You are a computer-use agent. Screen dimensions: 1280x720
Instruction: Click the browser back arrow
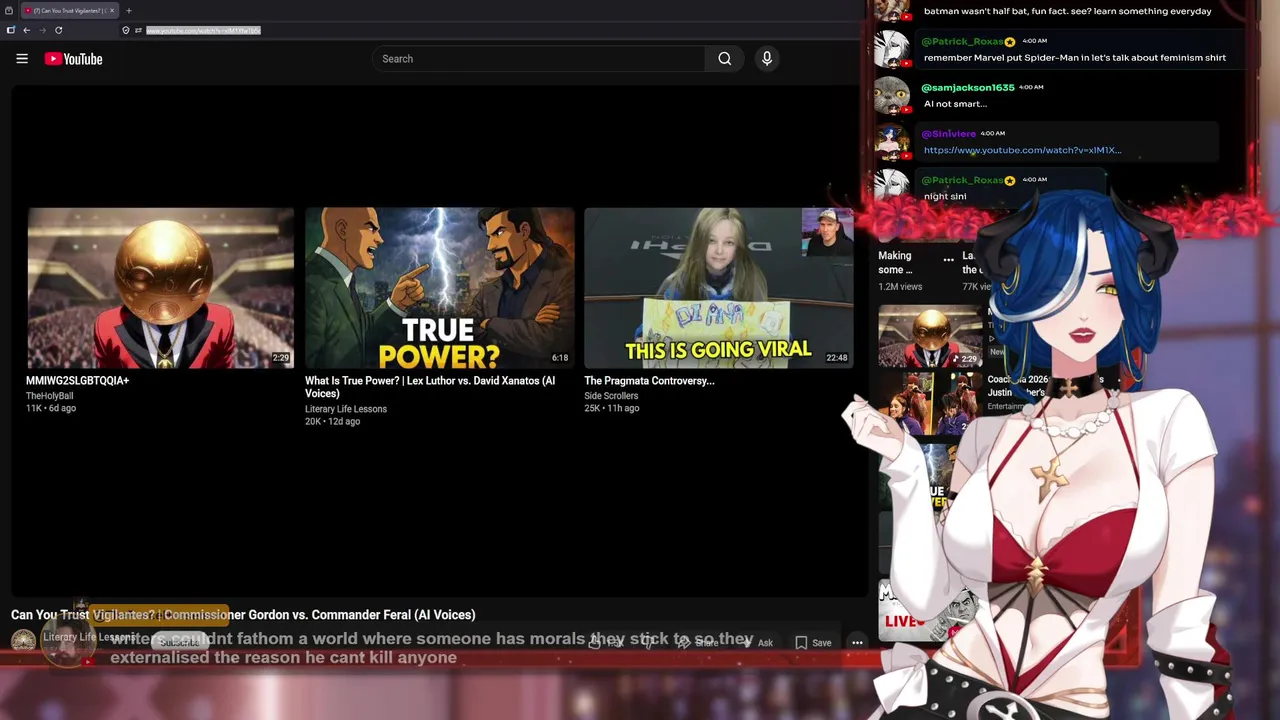[27, 30]
